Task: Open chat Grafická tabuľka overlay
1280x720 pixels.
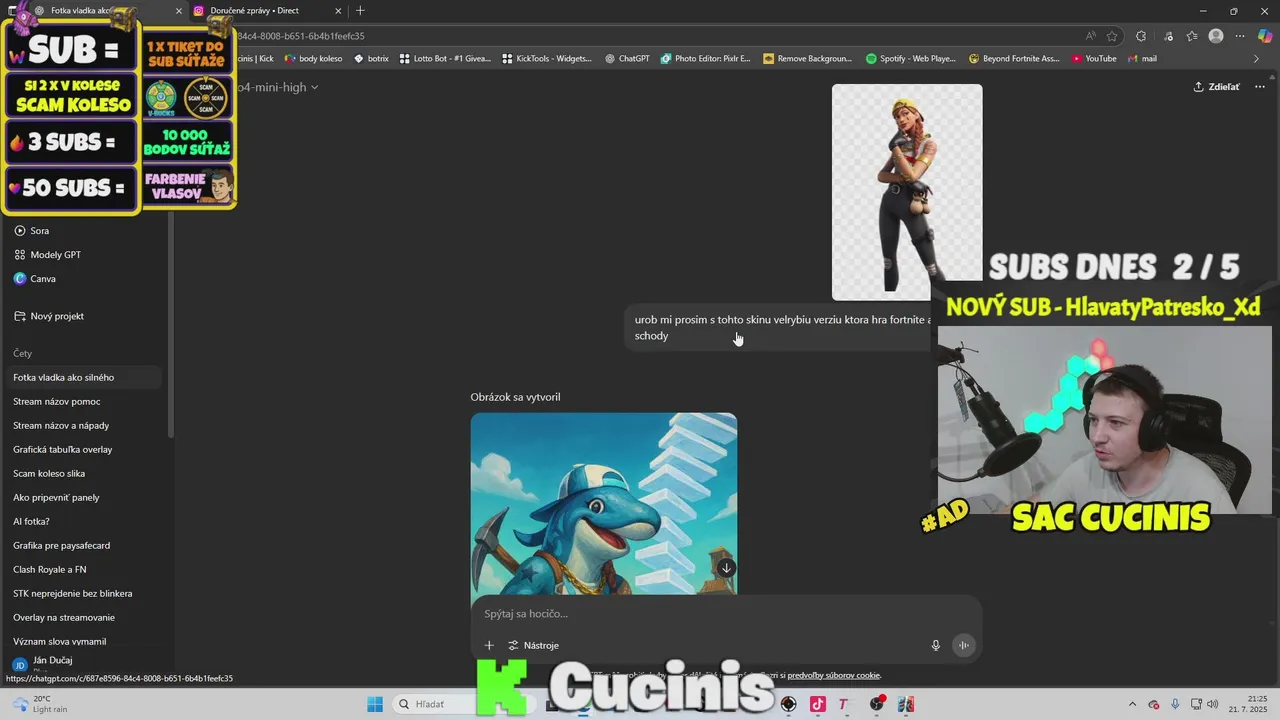Action: point(84,450)
